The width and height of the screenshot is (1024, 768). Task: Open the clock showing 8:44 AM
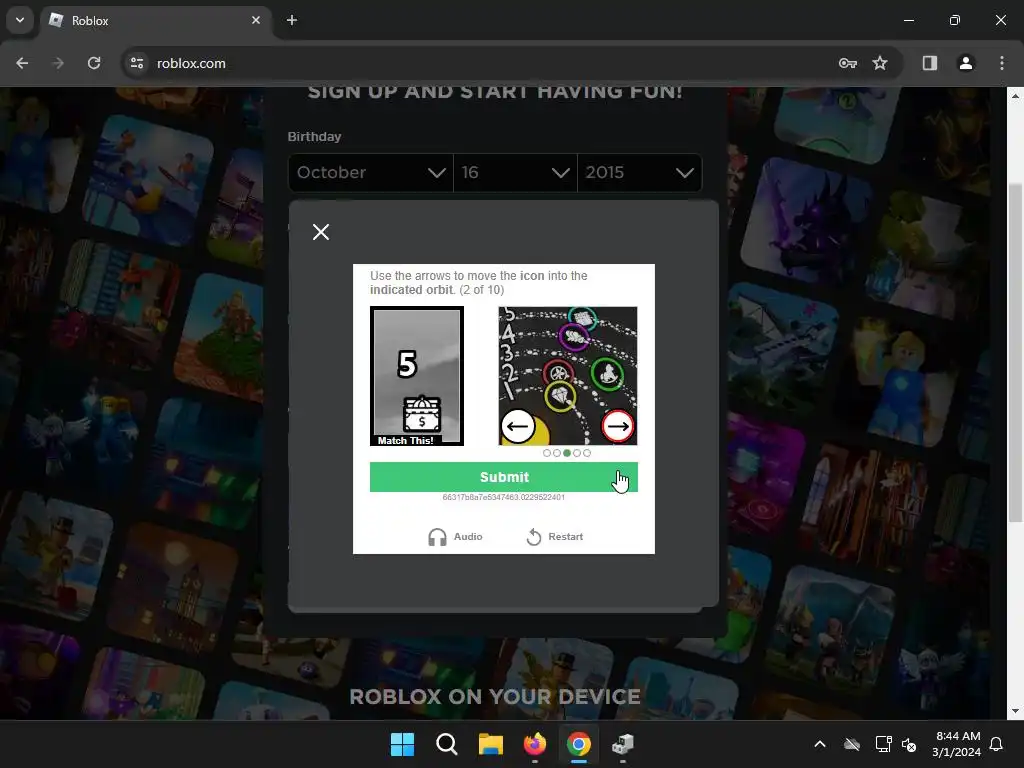956,744
